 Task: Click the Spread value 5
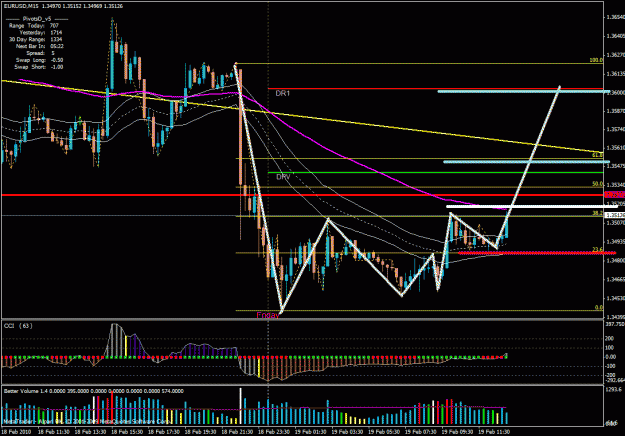[53, 53]
